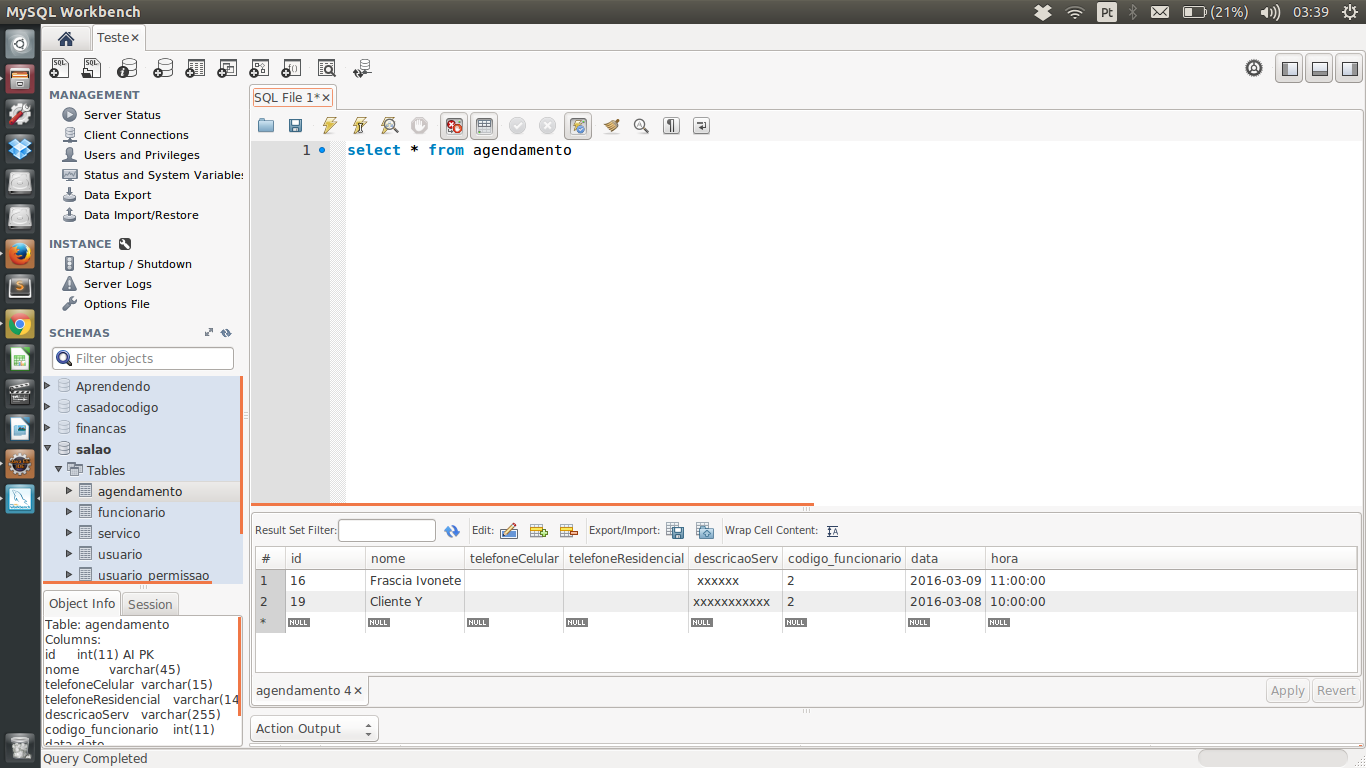1366x768 pixels.
Task: Click the Result Set Filter field
Action: point(387,531)
